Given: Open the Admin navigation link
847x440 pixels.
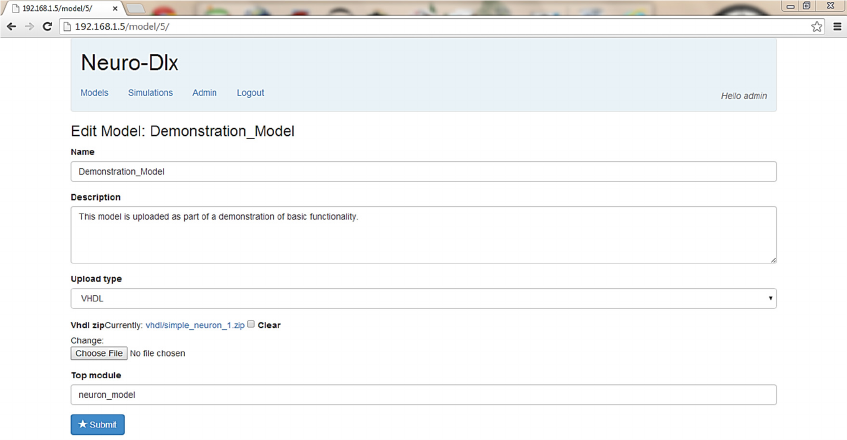Looking at the screenshot, I should [x=204, y=93].
